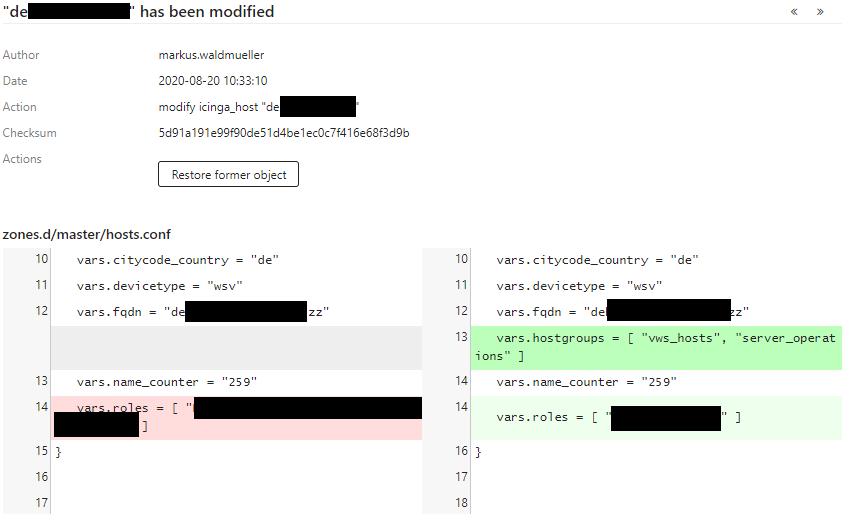Click the Date field label
The height and width of the screenshot is (514, 846).
pyautogui.click(x=15, y=81)
